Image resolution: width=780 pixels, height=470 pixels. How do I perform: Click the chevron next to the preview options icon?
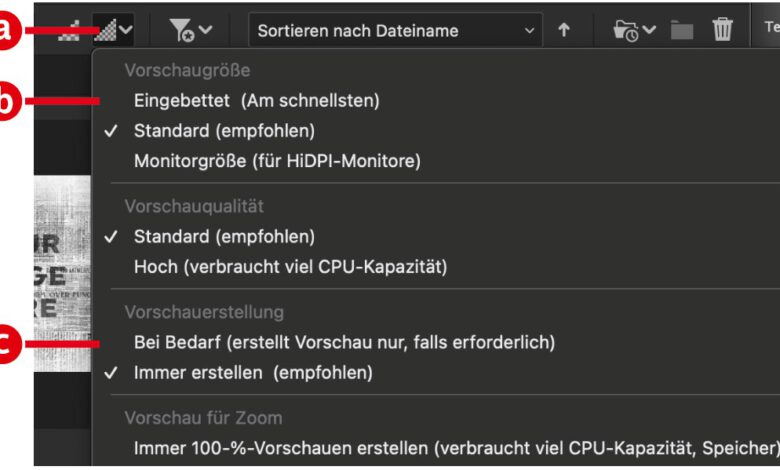pos(126,31)
